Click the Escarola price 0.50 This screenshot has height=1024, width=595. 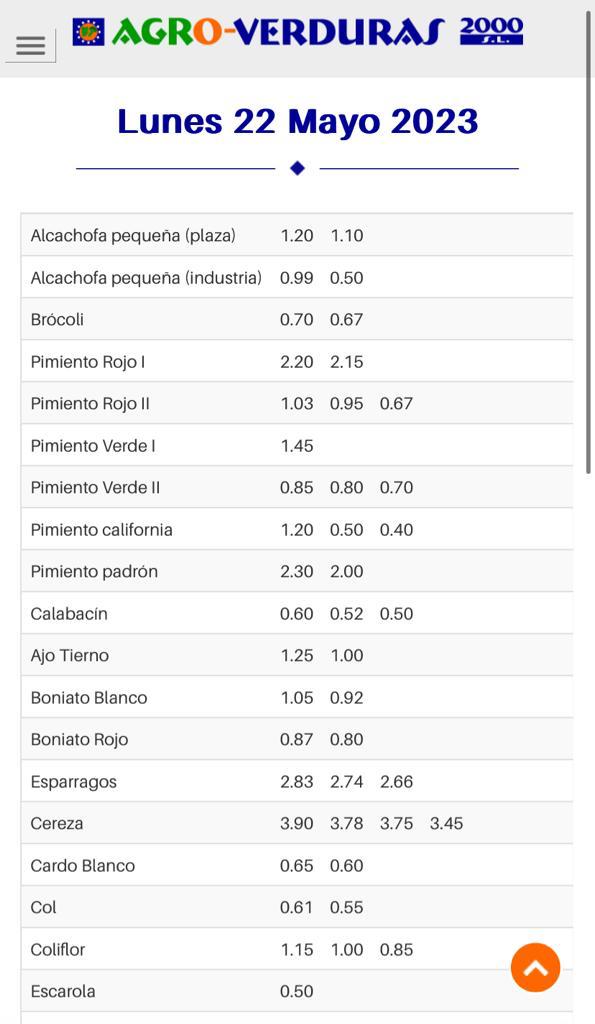[297, 991]
